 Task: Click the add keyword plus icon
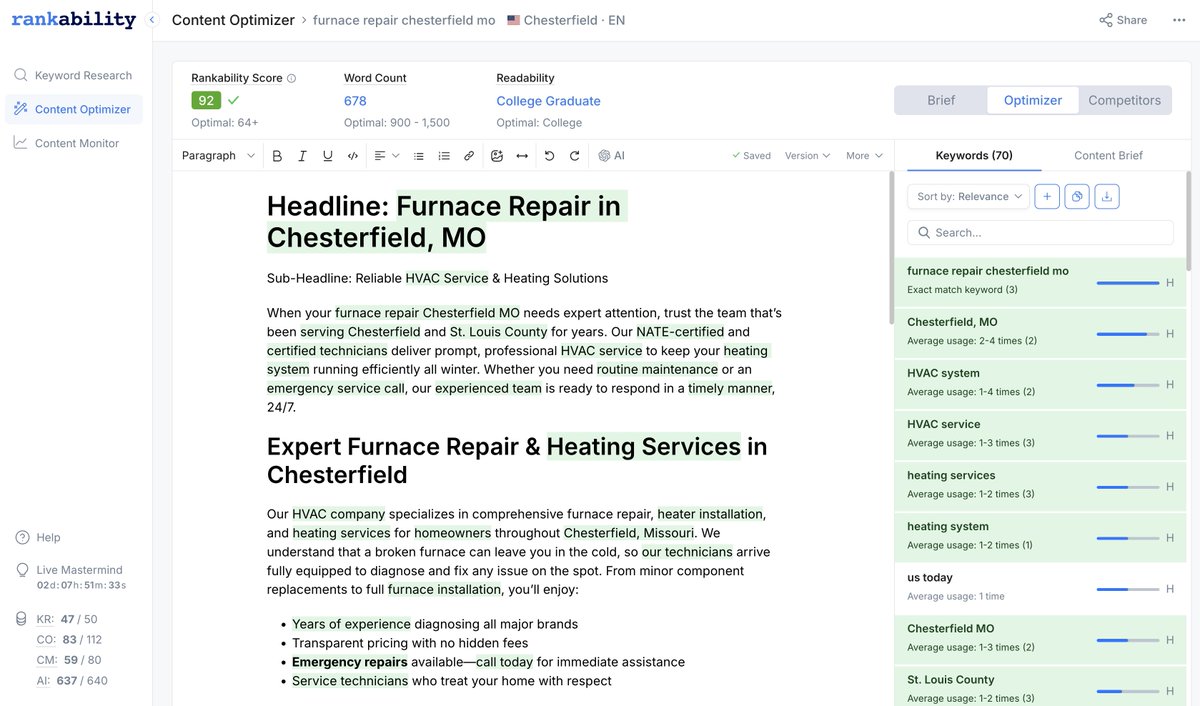coord(1047,197)
